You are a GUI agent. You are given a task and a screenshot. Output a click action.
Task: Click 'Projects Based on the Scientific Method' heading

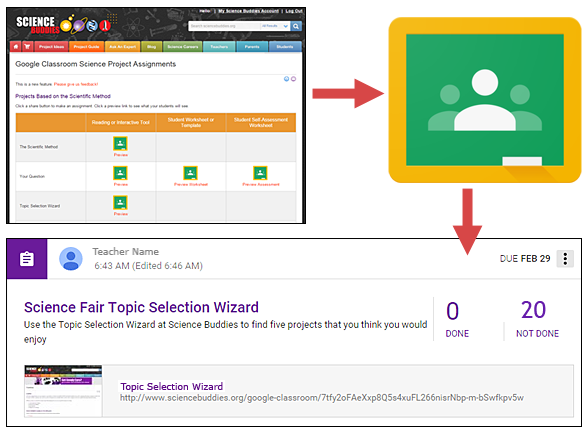63,96
